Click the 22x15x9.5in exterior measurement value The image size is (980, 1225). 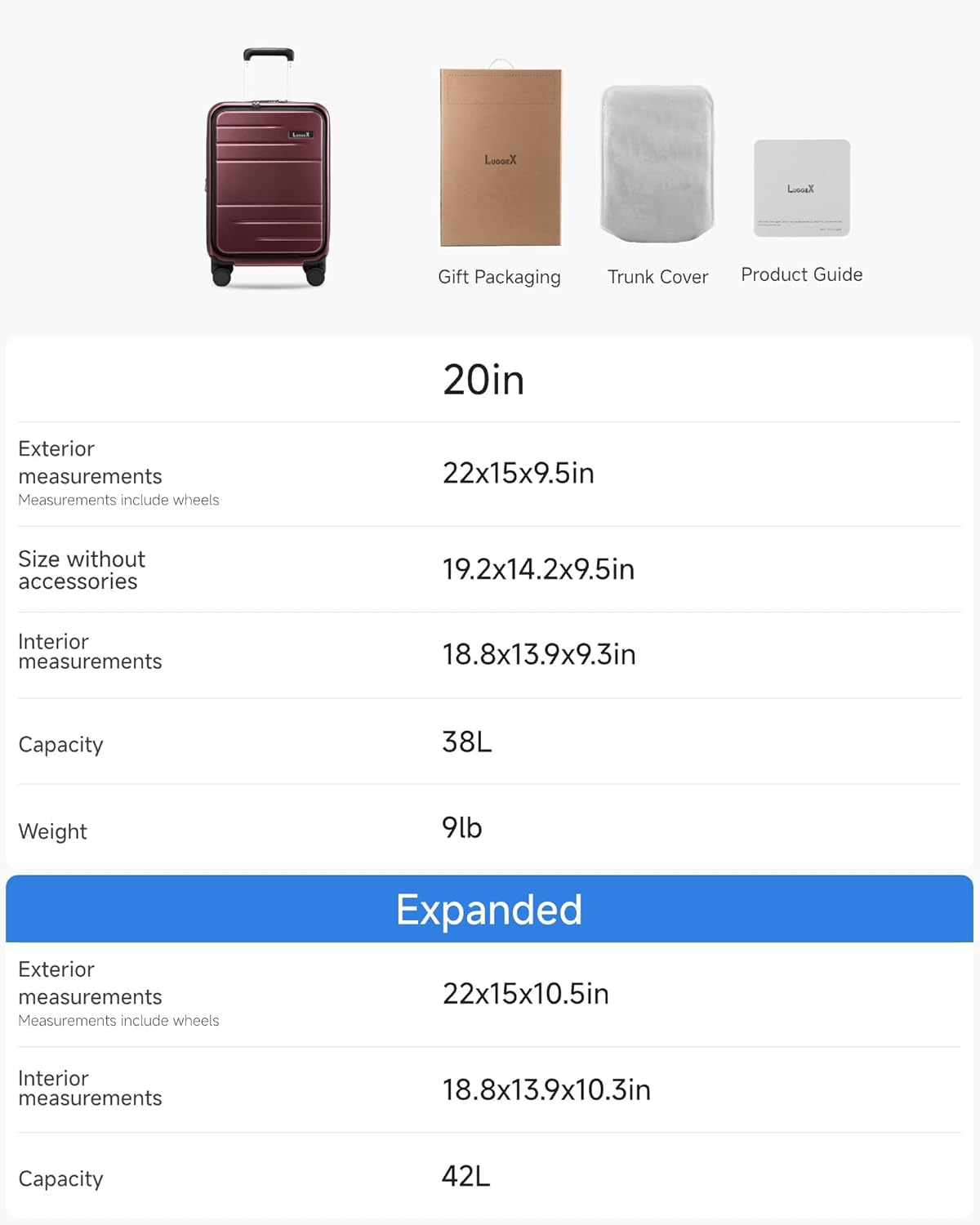518,473
